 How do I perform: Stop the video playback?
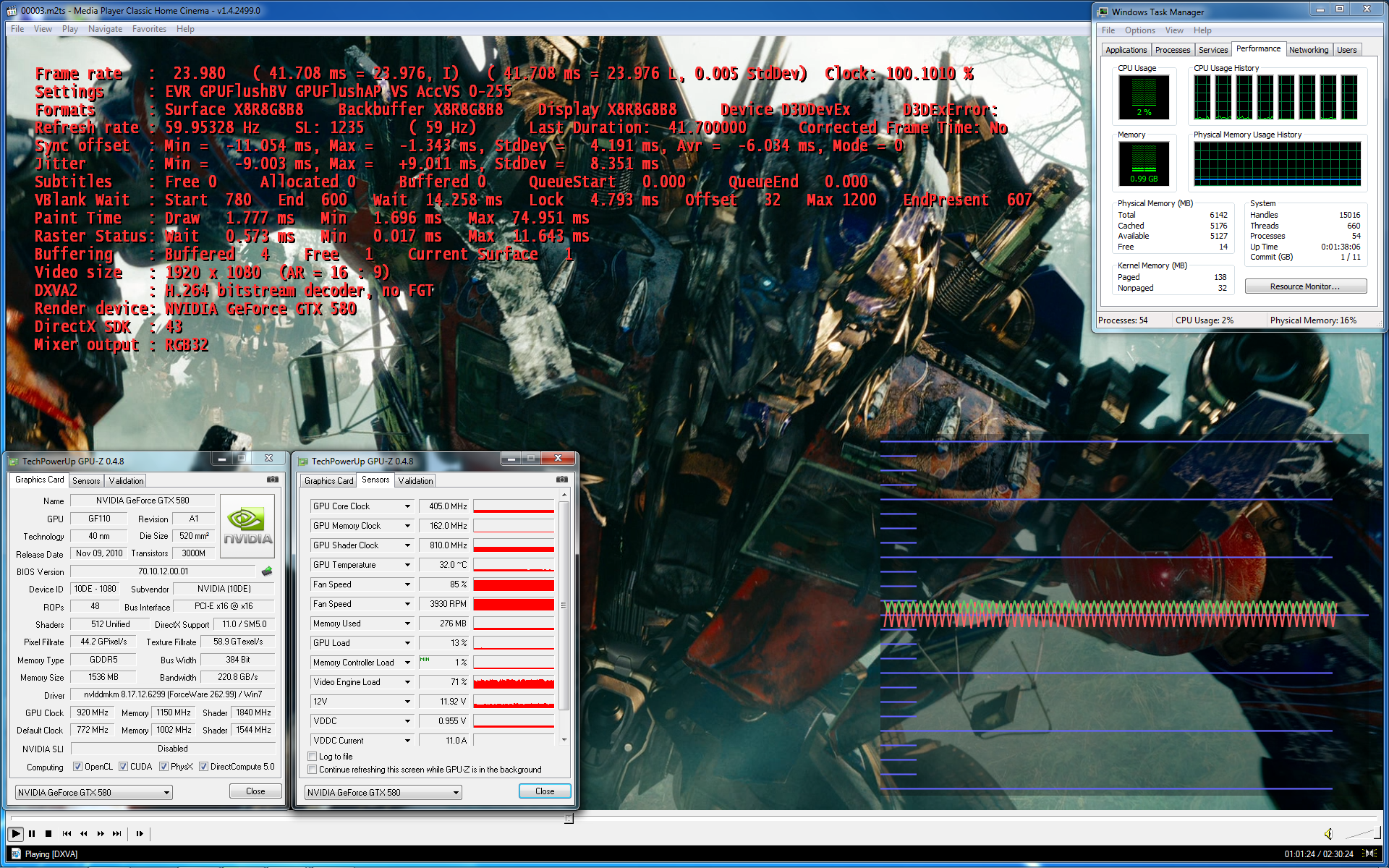[48, 833]
